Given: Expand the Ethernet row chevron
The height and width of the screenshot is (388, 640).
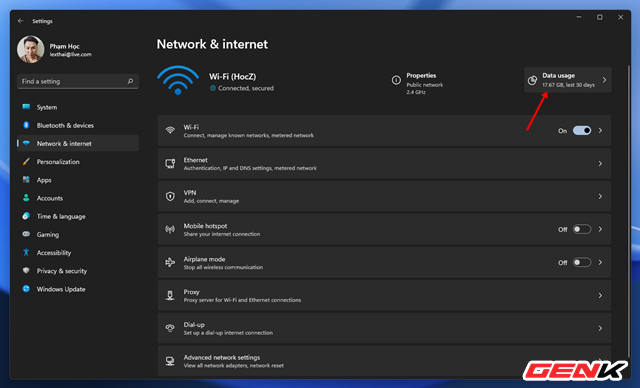Looking at the screenshot, I should [600, 164].
